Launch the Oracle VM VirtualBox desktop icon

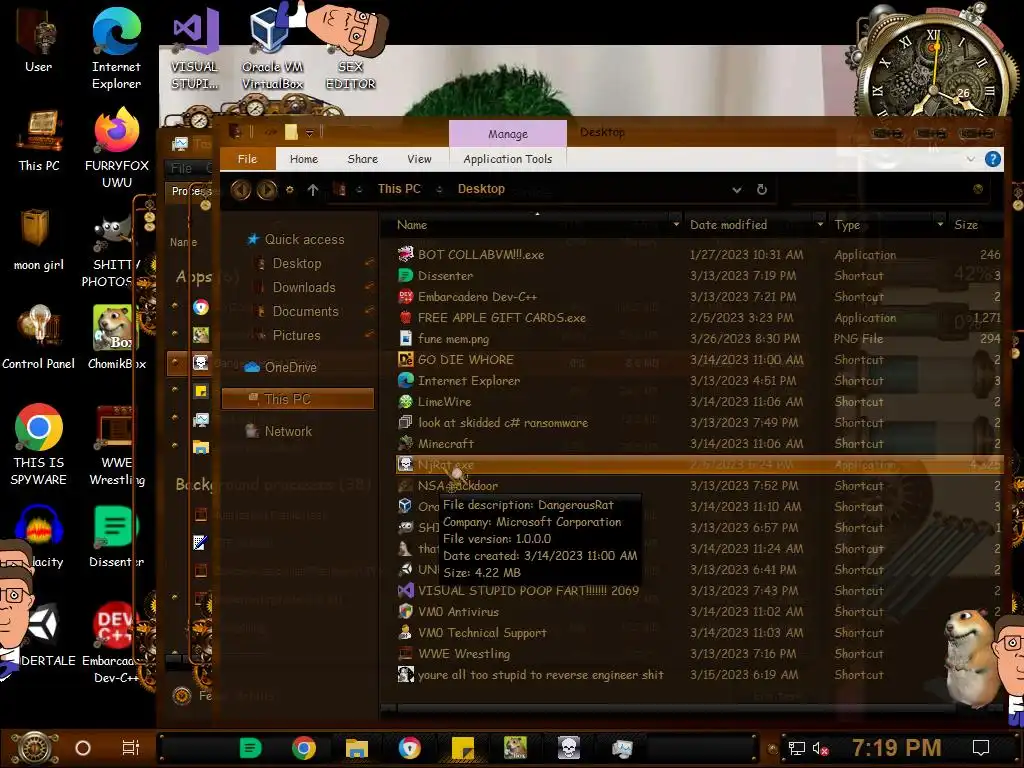[272, 49]
